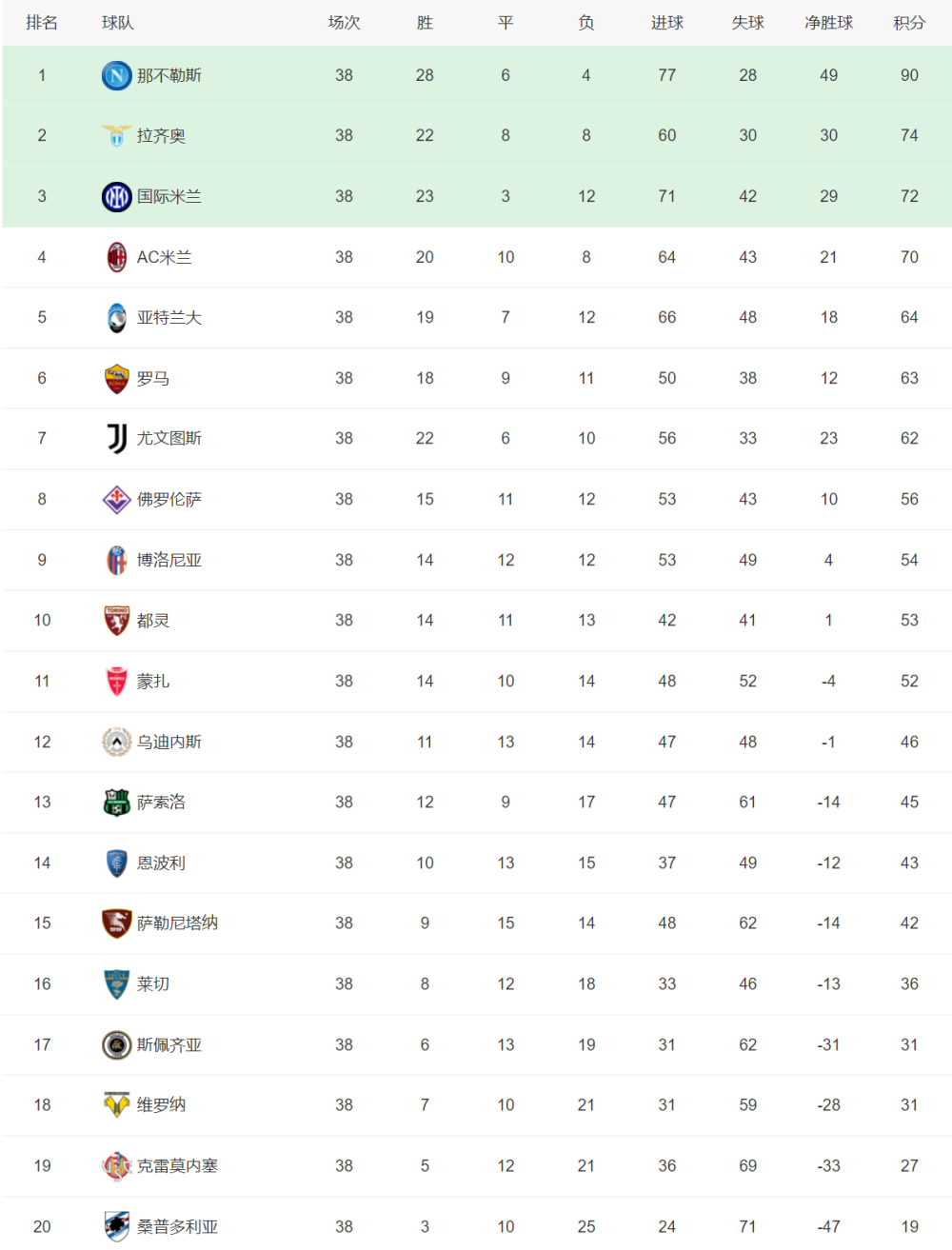This screenshot has height=1250, width=952.
Task: Click the Sampdoria crest icon
Action: point(116,1226)
